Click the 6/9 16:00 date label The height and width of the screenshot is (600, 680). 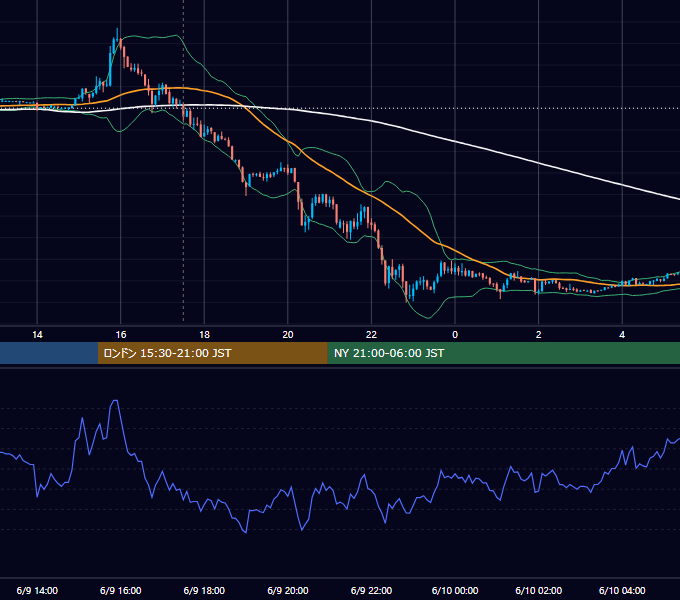tap(121, 590)
